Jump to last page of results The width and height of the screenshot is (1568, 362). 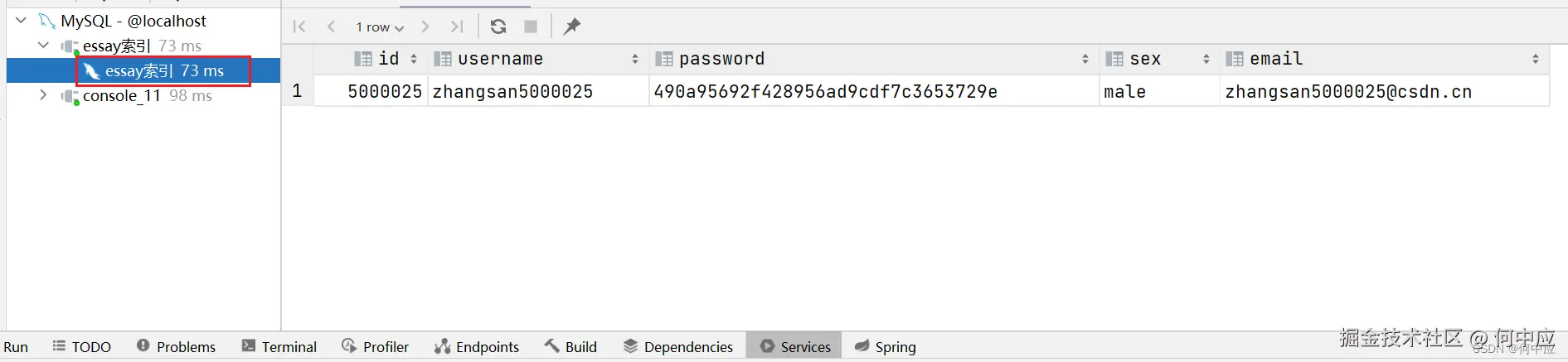(457, 27)
